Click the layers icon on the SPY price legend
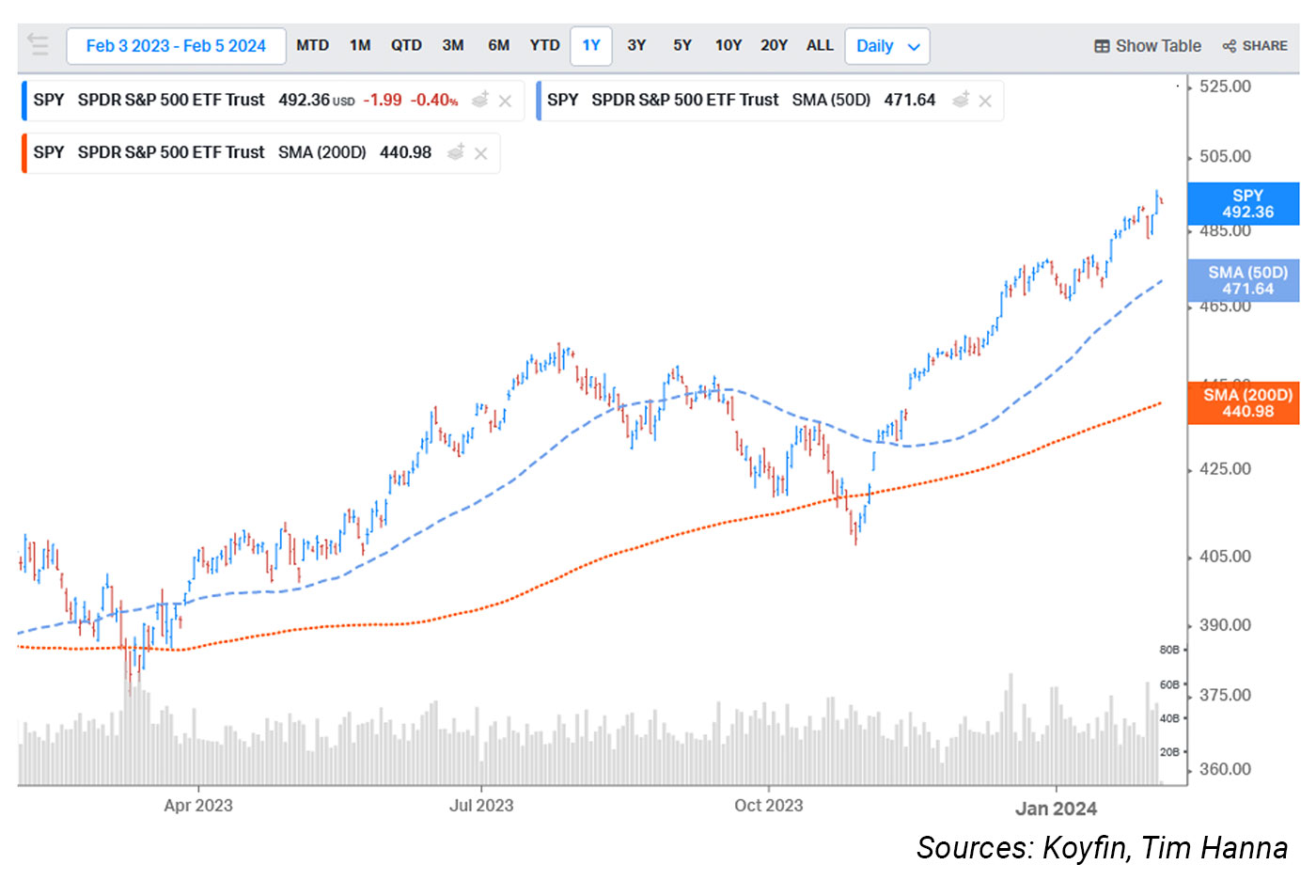This screenshot has height=896, width=1316. click(x=479, y=100)
